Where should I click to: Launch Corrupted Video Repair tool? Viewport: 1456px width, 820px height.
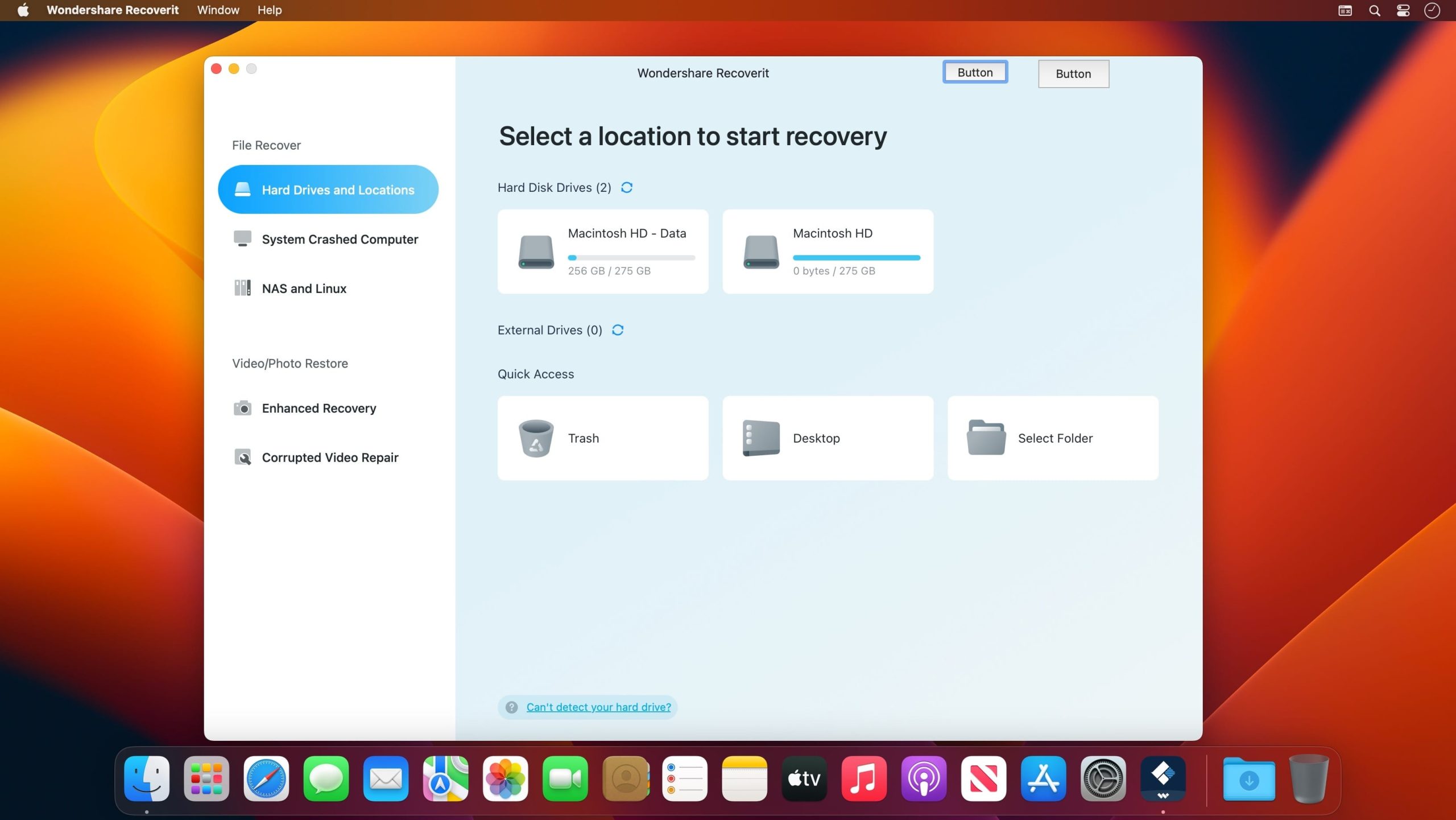(x=330, y=457)
